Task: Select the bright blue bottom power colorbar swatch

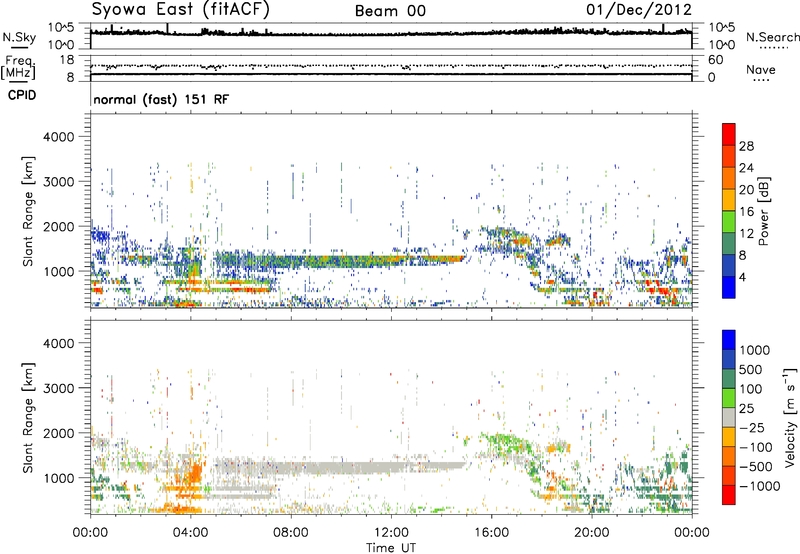Action: click(729, 287)
